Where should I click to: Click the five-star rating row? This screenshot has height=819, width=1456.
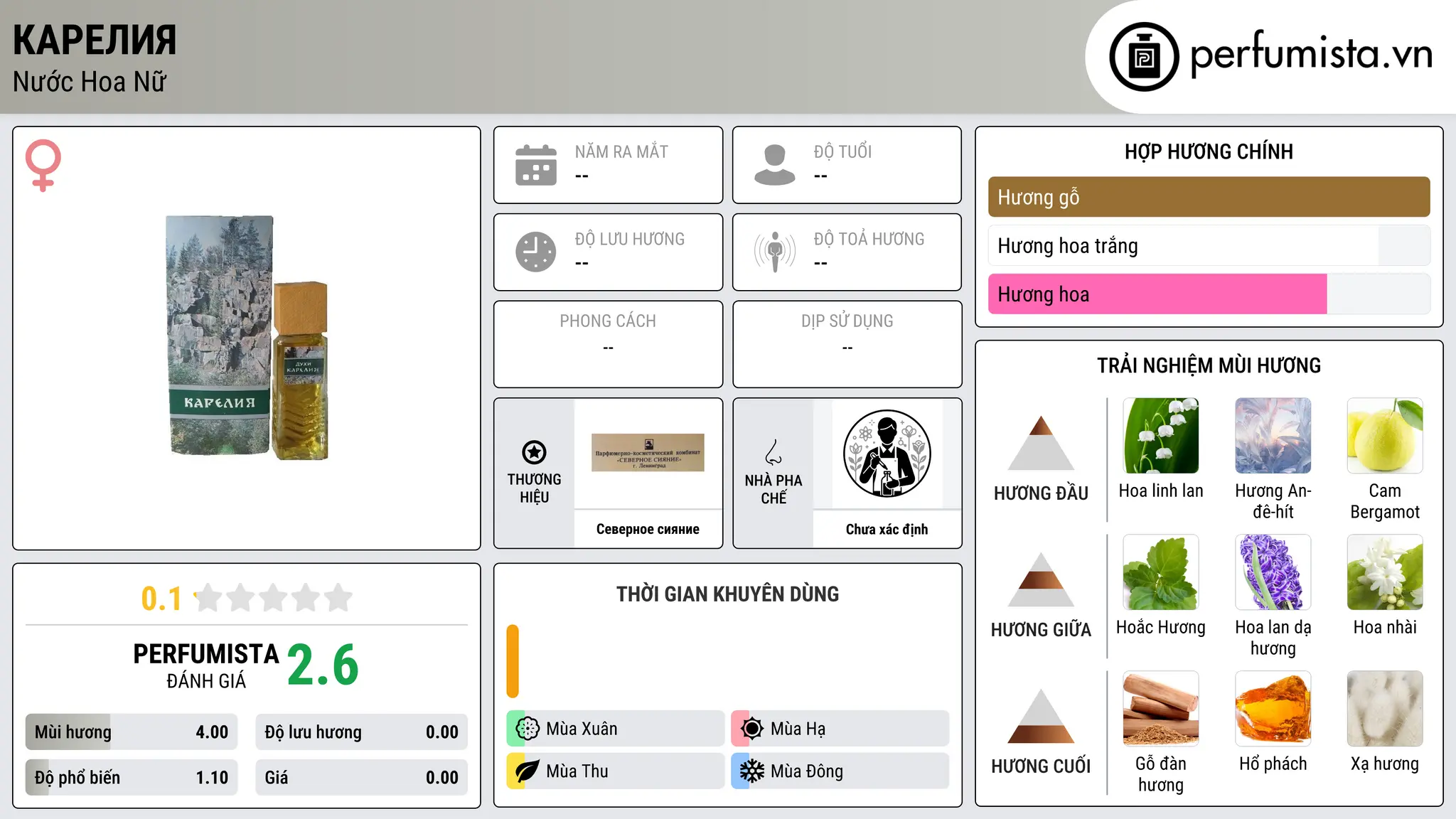(273, 598)
